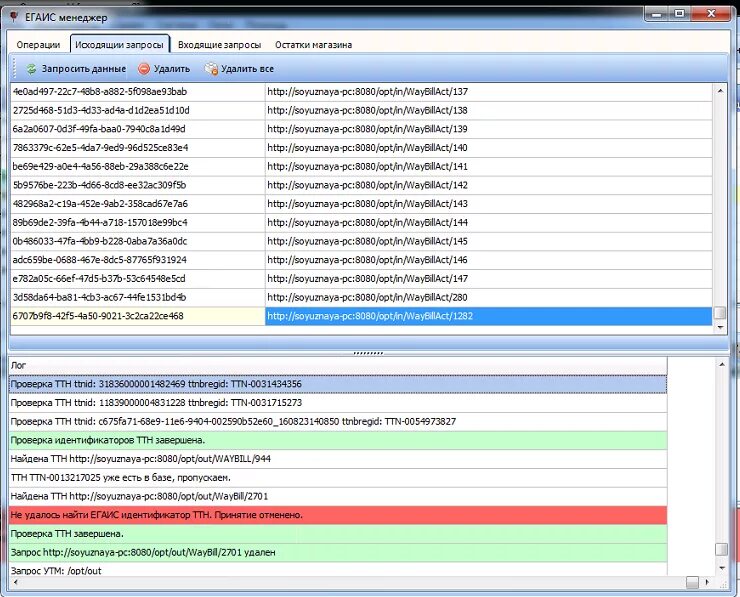Maximize the ЕГАИС менеджер window

(680, 14)
